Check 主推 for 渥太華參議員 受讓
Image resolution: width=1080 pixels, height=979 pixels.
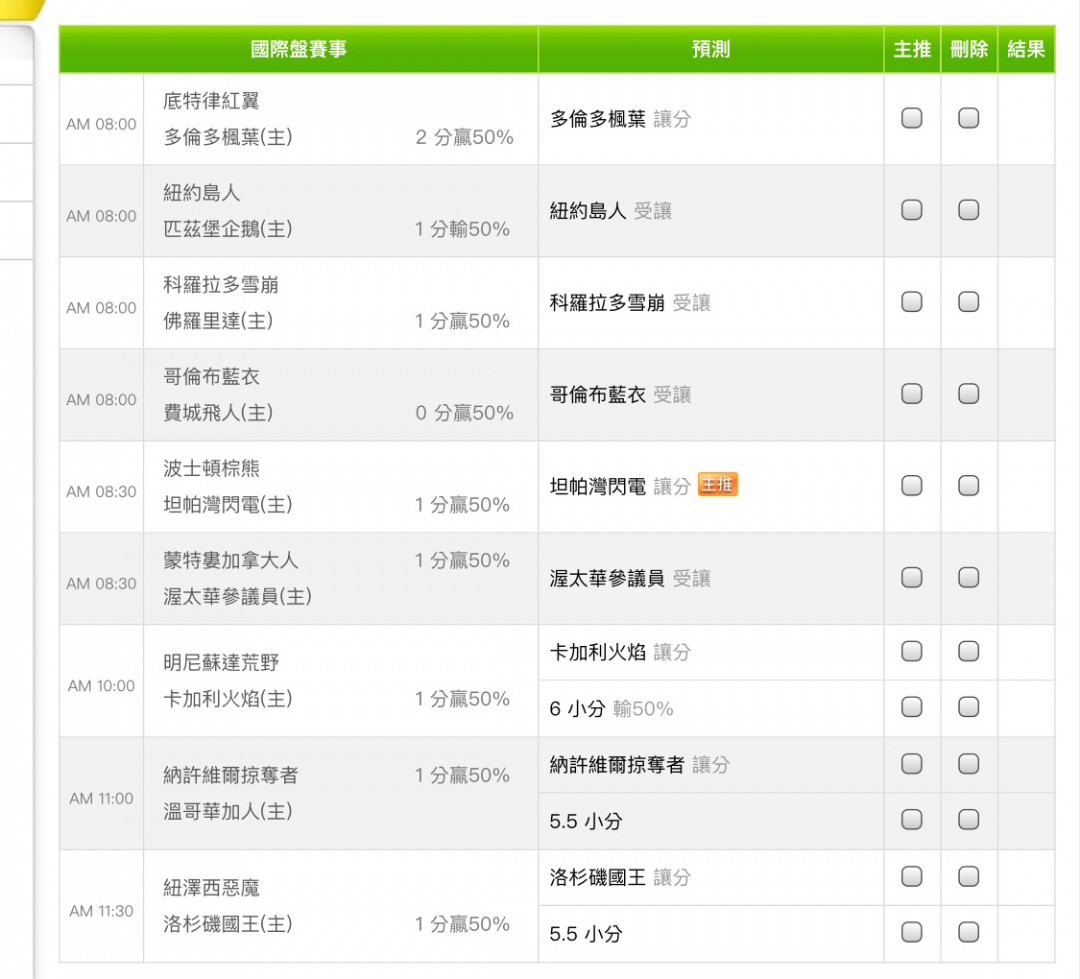tap(911, 577)
